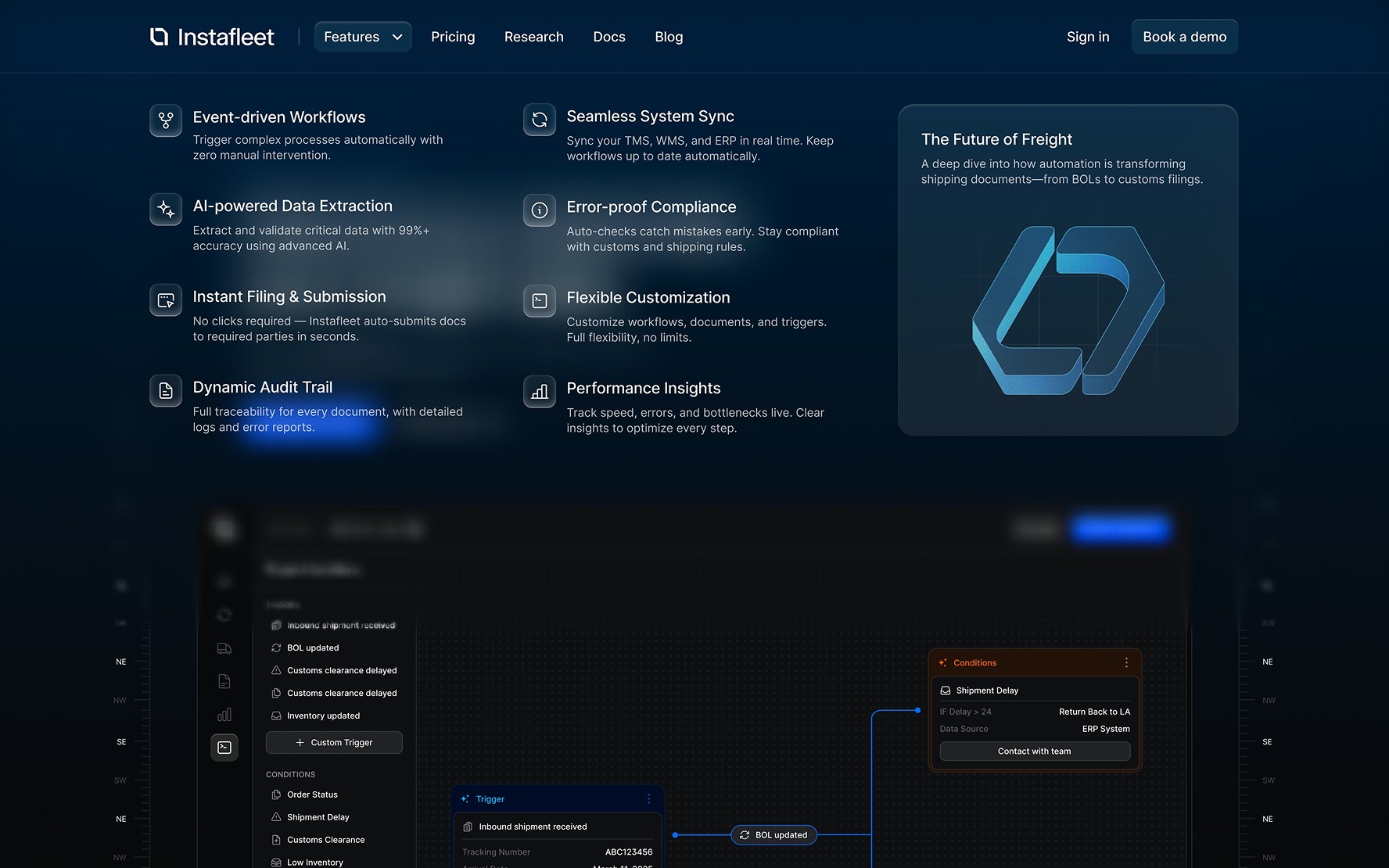Click the Contact with team button
This screenshot has height=868, width=1389.
[1035, 751]
